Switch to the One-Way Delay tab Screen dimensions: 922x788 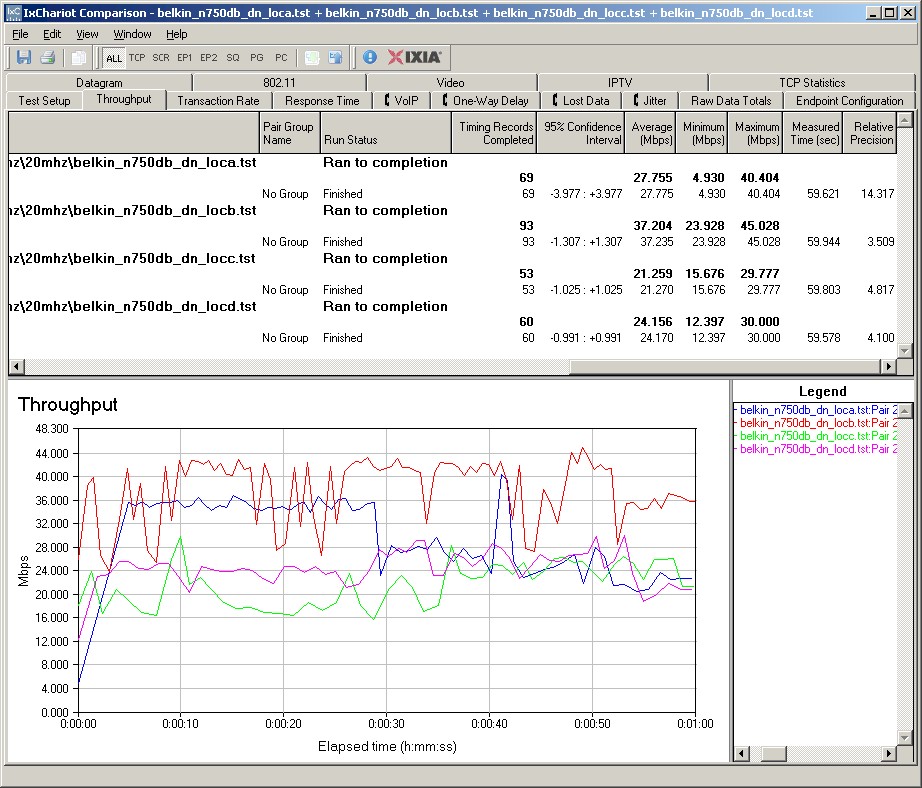point(486,101)
